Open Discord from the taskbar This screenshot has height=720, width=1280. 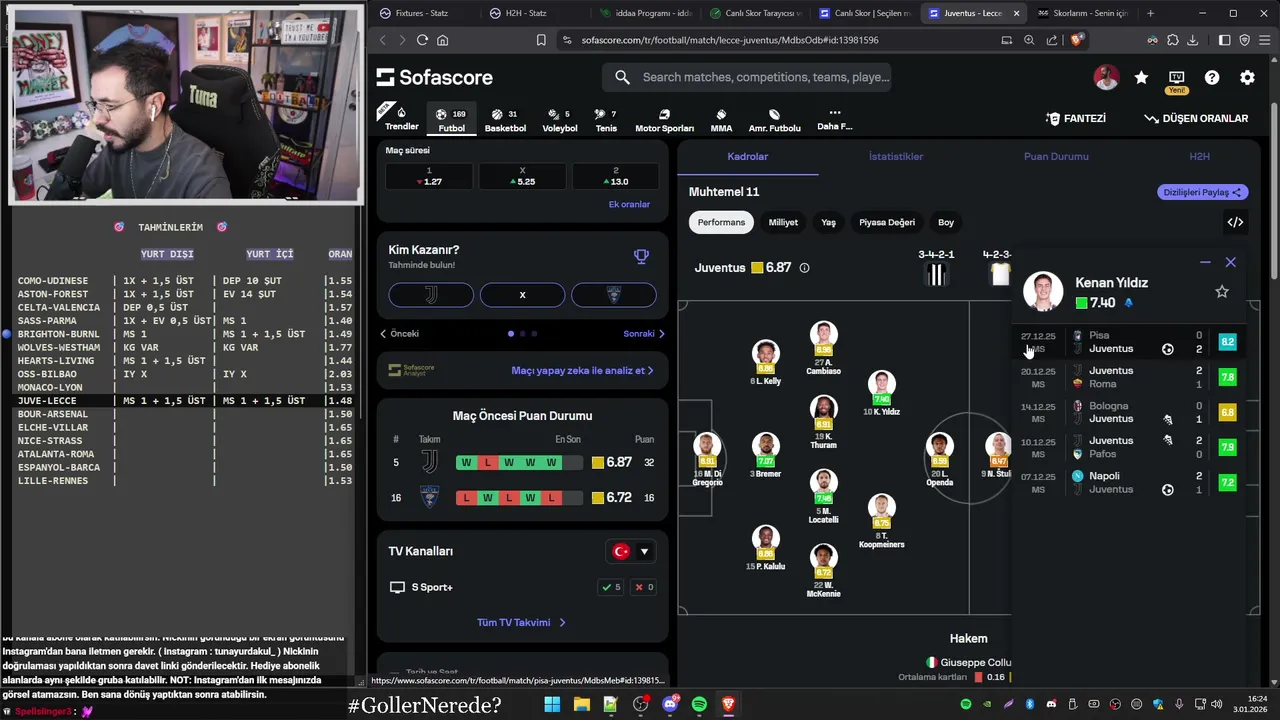tap(670, 705)
